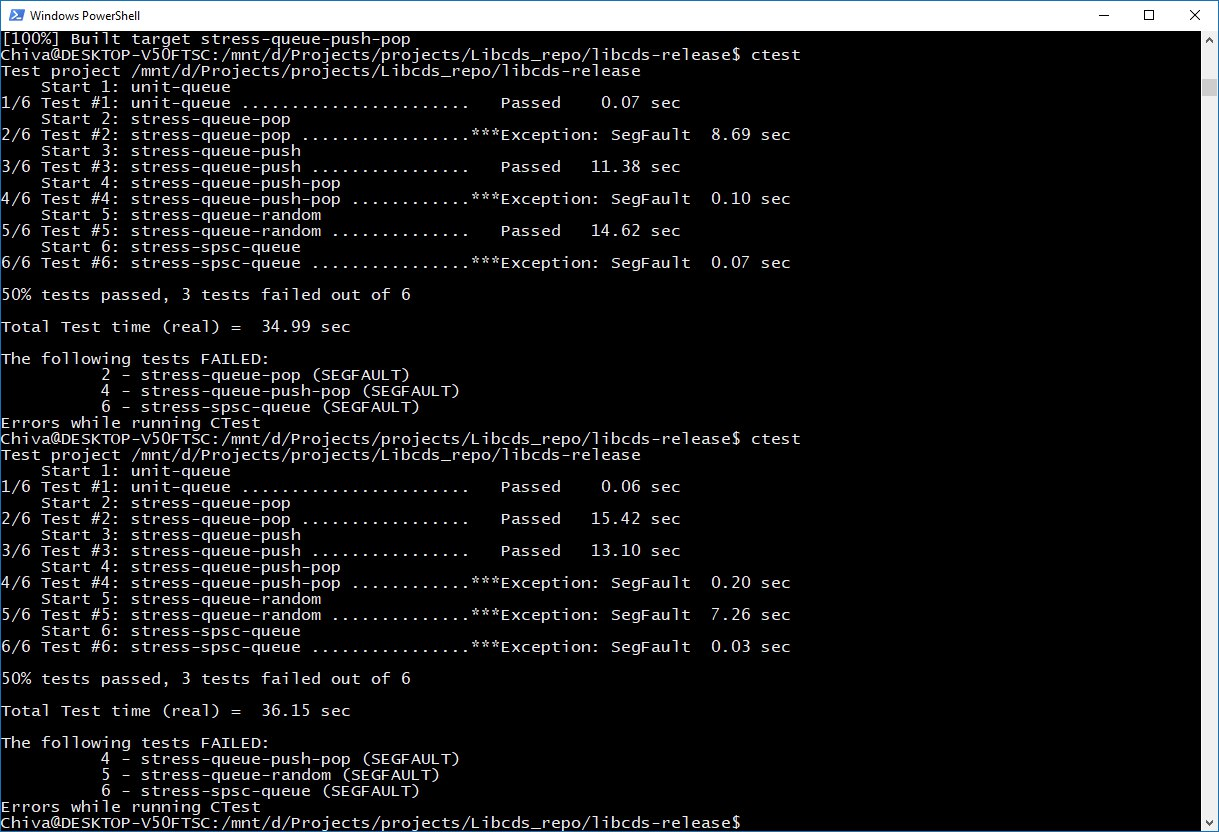Click the '0.06 sec' time value

640,487
